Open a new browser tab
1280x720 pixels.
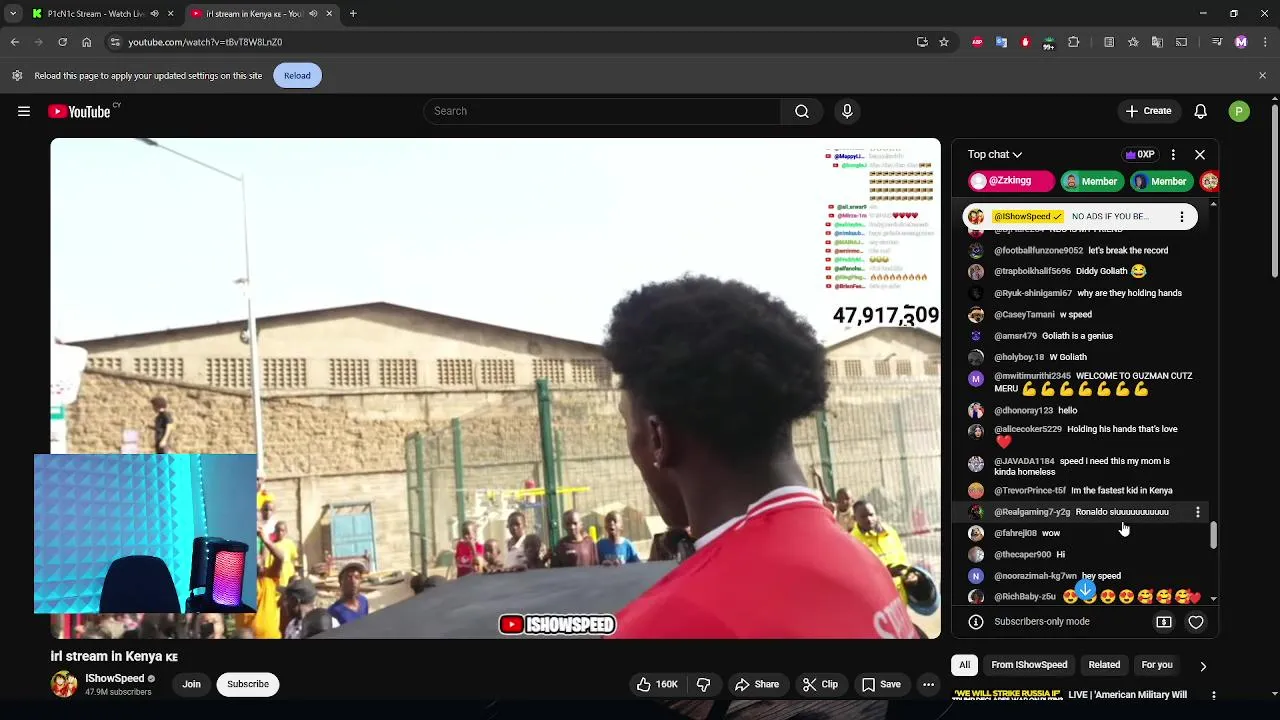click(x=353, y=14)
